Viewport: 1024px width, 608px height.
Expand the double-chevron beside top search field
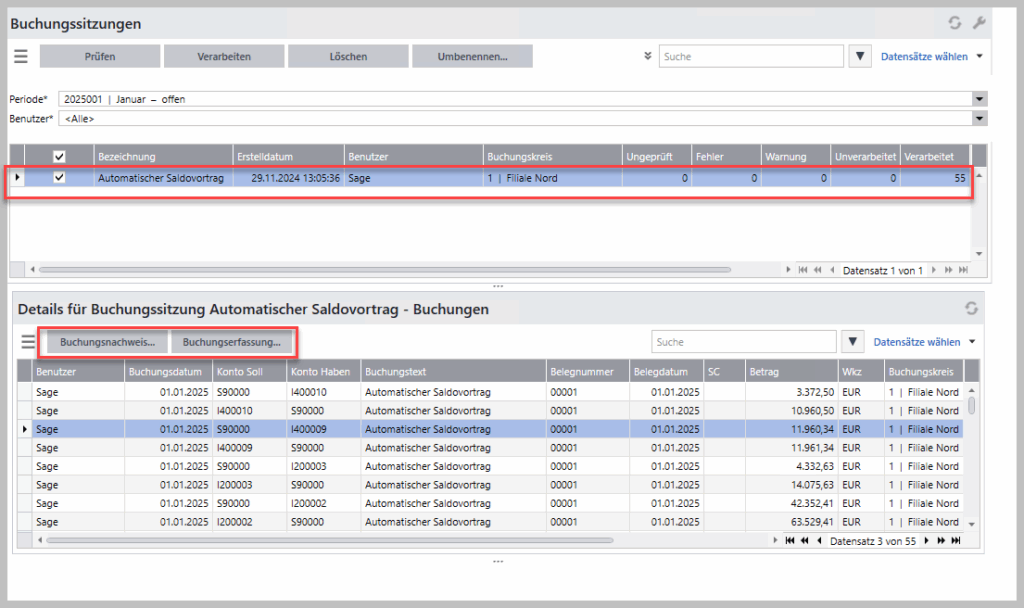pos(648,57)
